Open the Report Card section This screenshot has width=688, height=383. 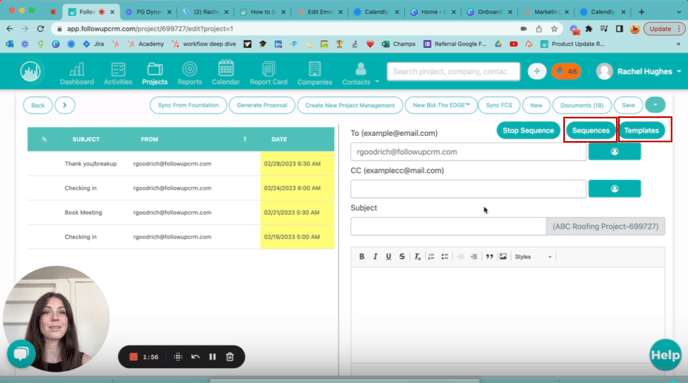tap(268, 73)
